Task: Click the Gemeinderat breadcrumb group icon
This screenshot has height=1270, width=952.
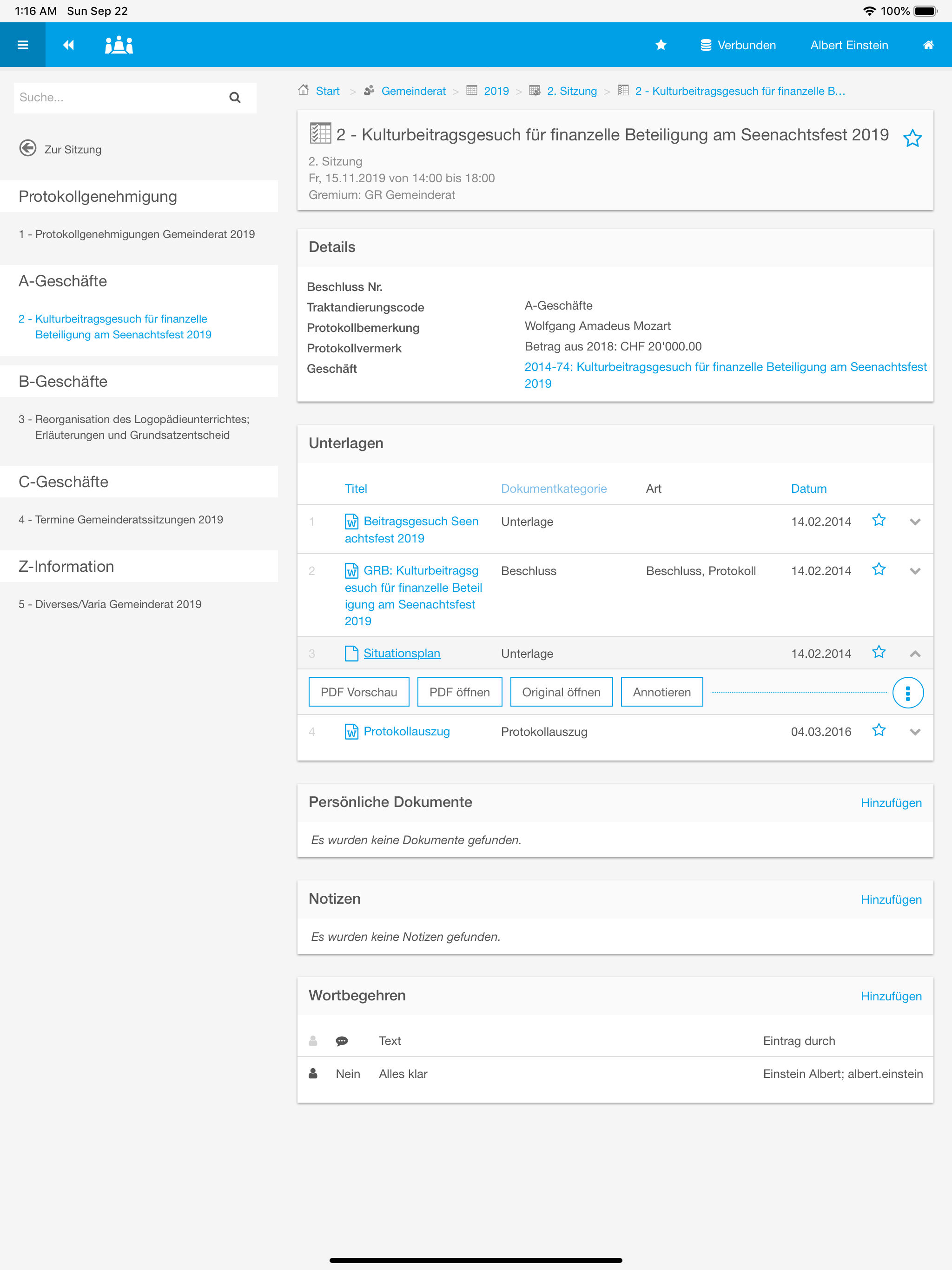Action: [x=369, y=90]
